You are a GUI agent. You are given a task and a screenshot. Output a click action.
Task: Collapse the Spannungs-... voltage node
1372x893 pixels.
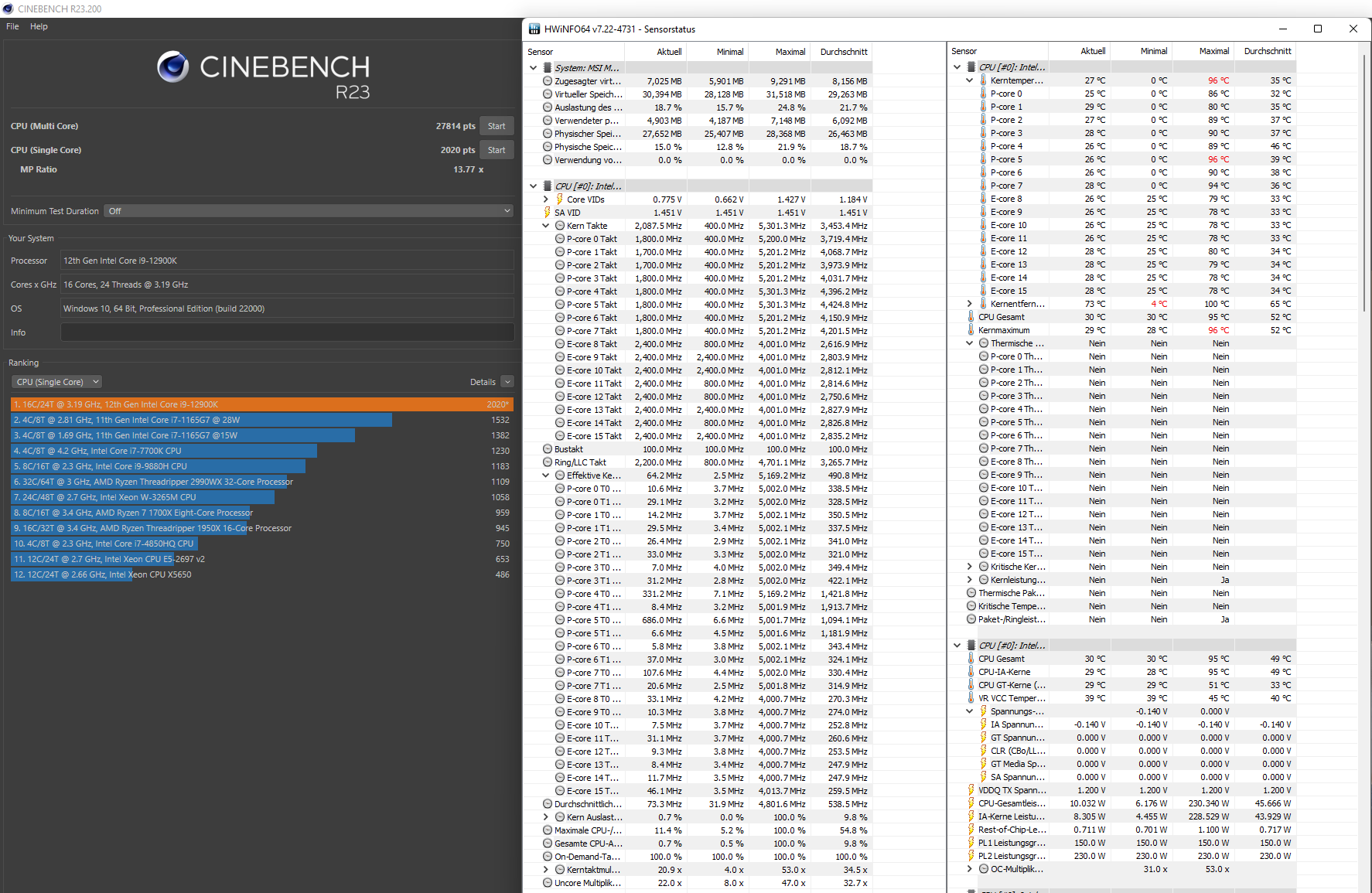coord(969,711)
